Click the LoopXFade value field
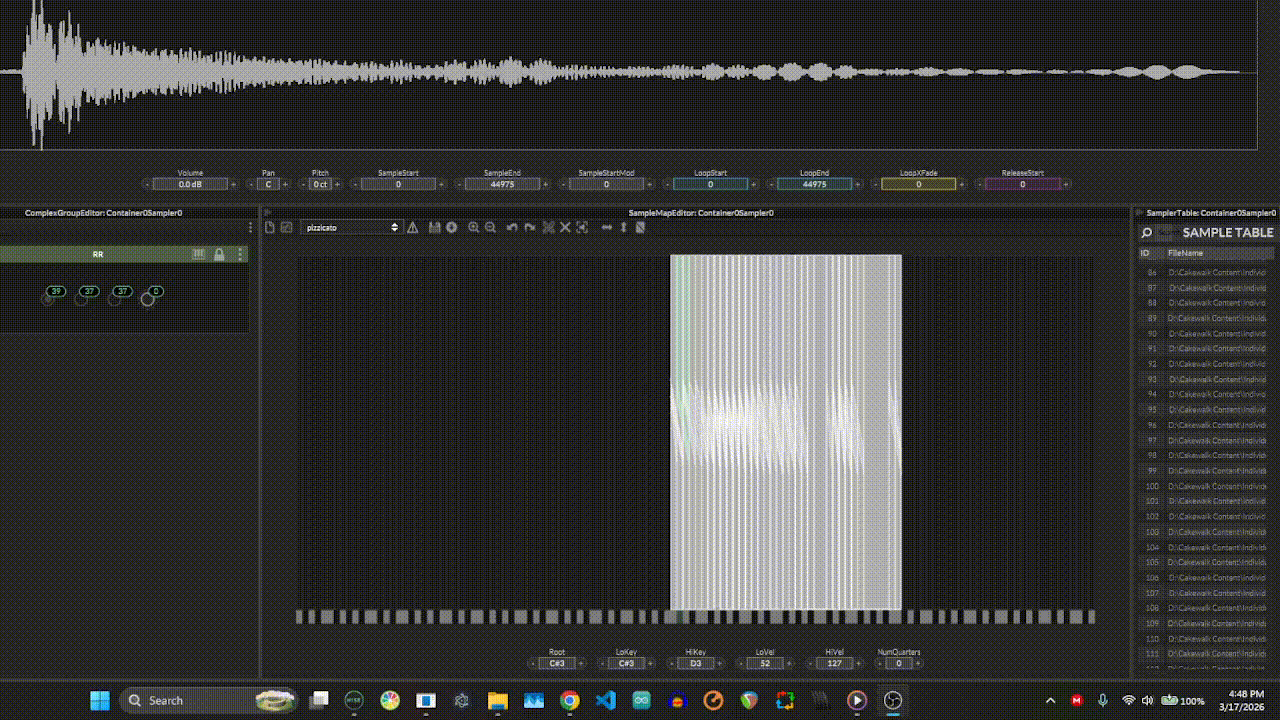The width and height of the screenshot is (1280, 720). point(918,184)
